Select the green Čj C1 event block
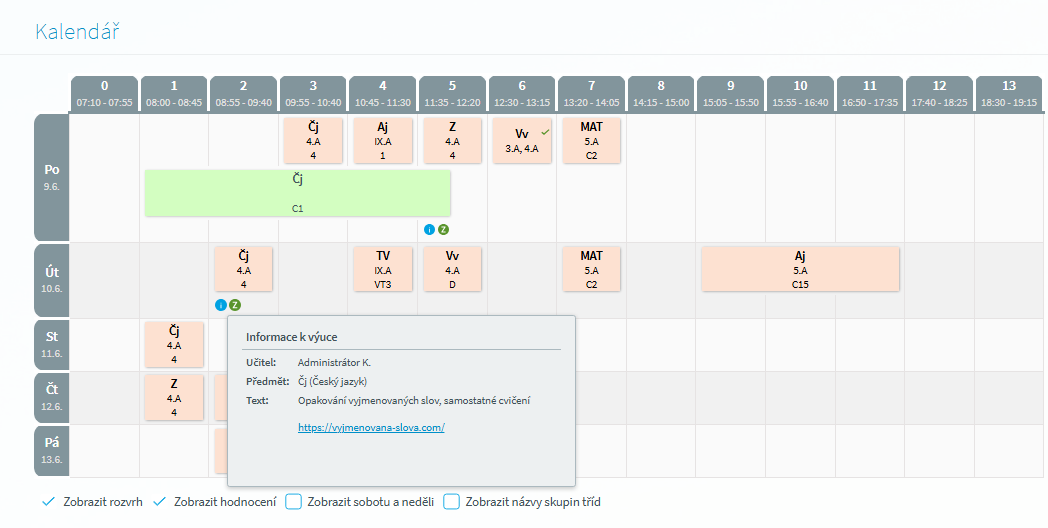 pos(297,193)
